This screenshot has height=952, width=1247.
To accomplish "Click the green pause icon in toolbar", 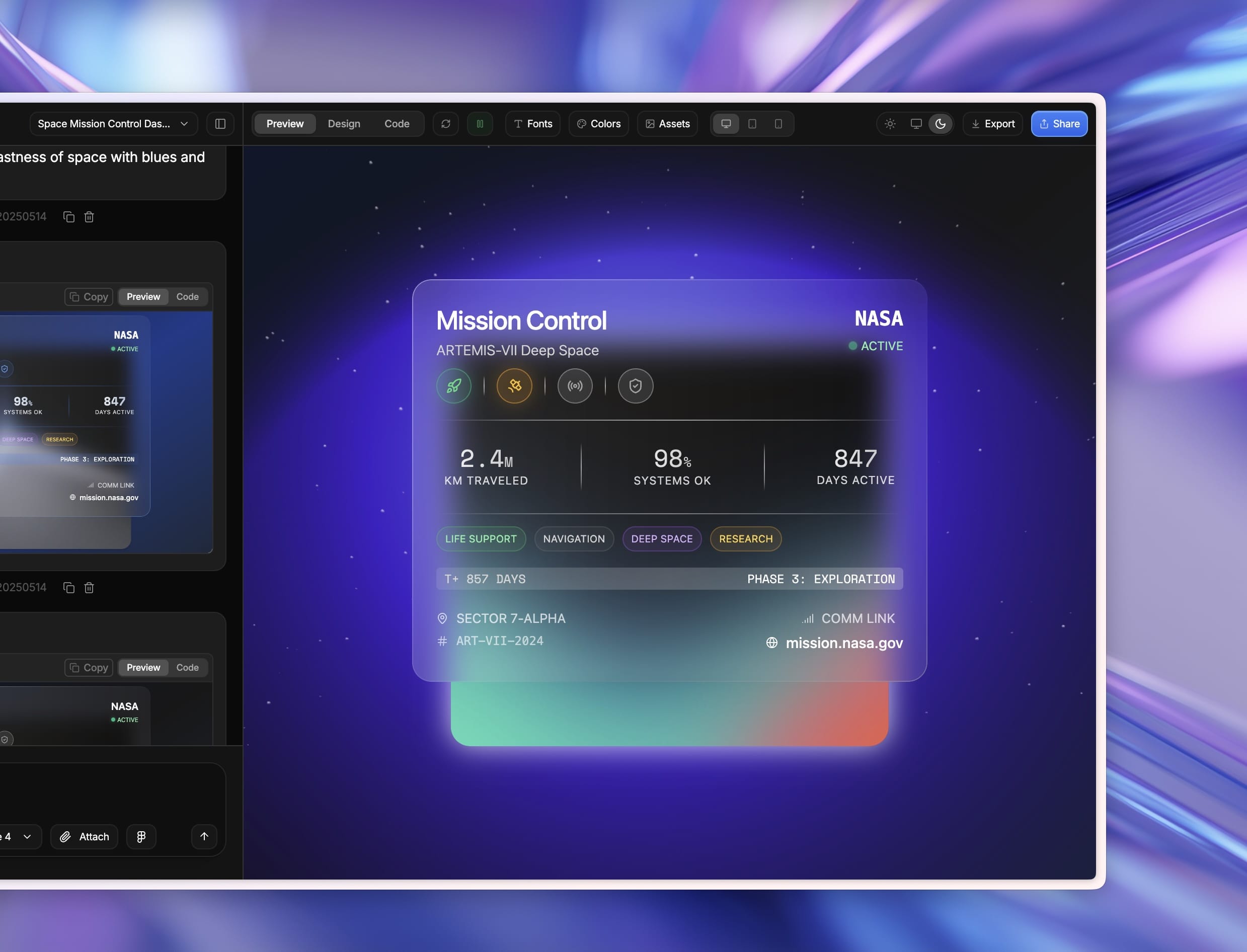I will pos(480,124).
